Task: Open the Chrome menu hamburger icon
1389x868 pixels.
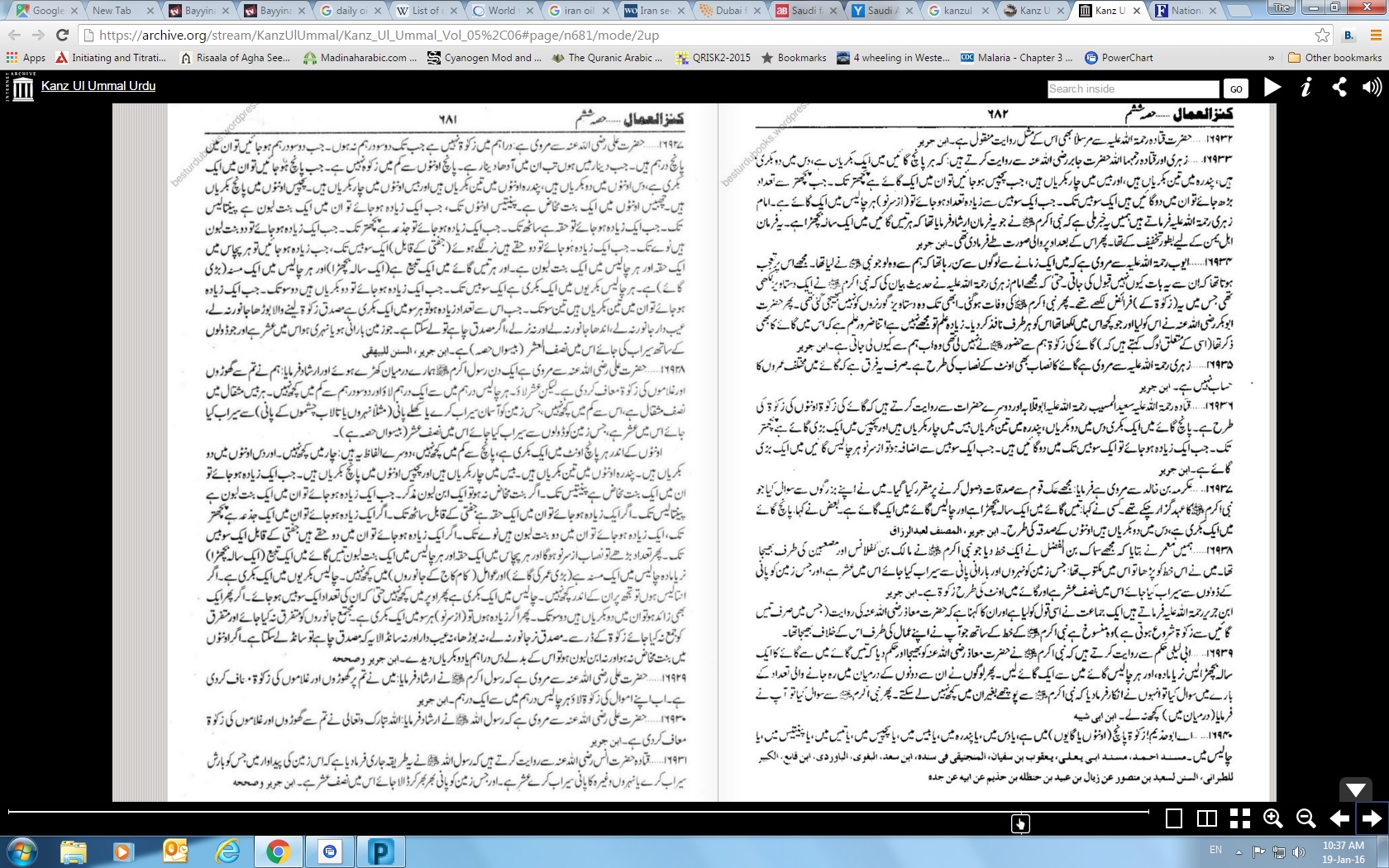Action: tap(1376, 36)
